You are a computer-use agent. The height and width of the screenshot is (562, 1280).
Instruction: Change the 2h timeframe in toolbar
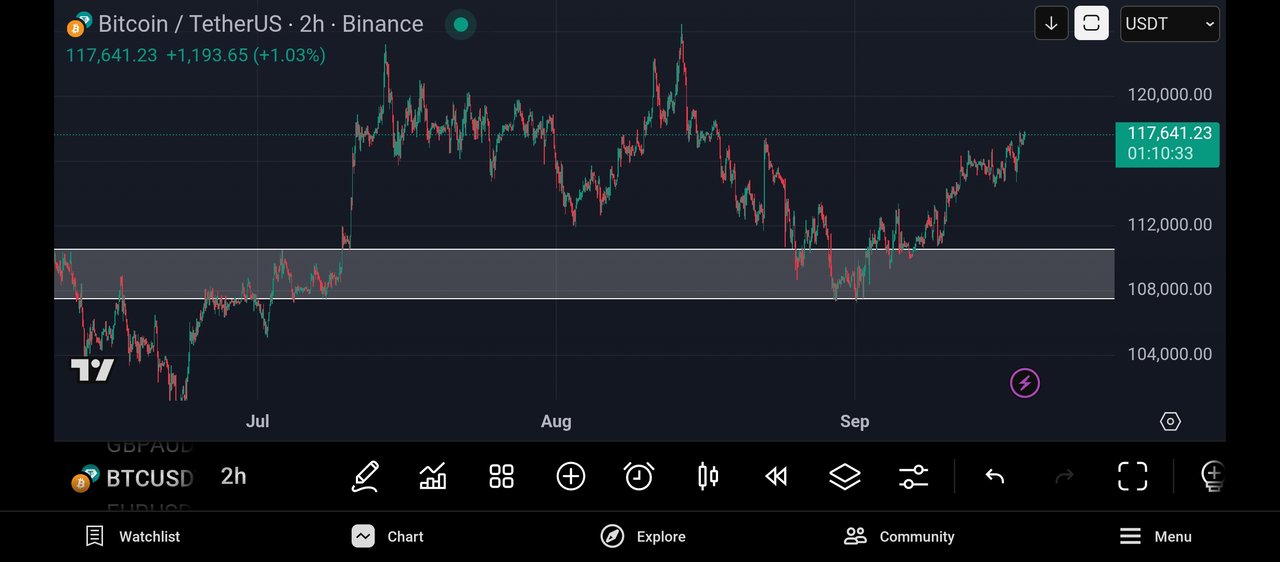(233, 476)
